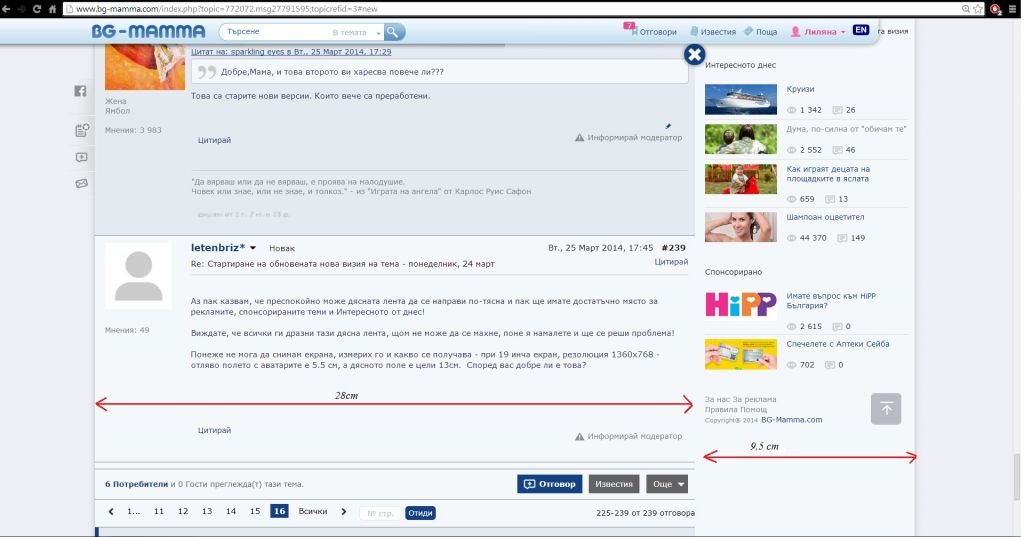Go to previous page with left chevron
Viewport: 1024px width, 537px height.
pos(111,512)
